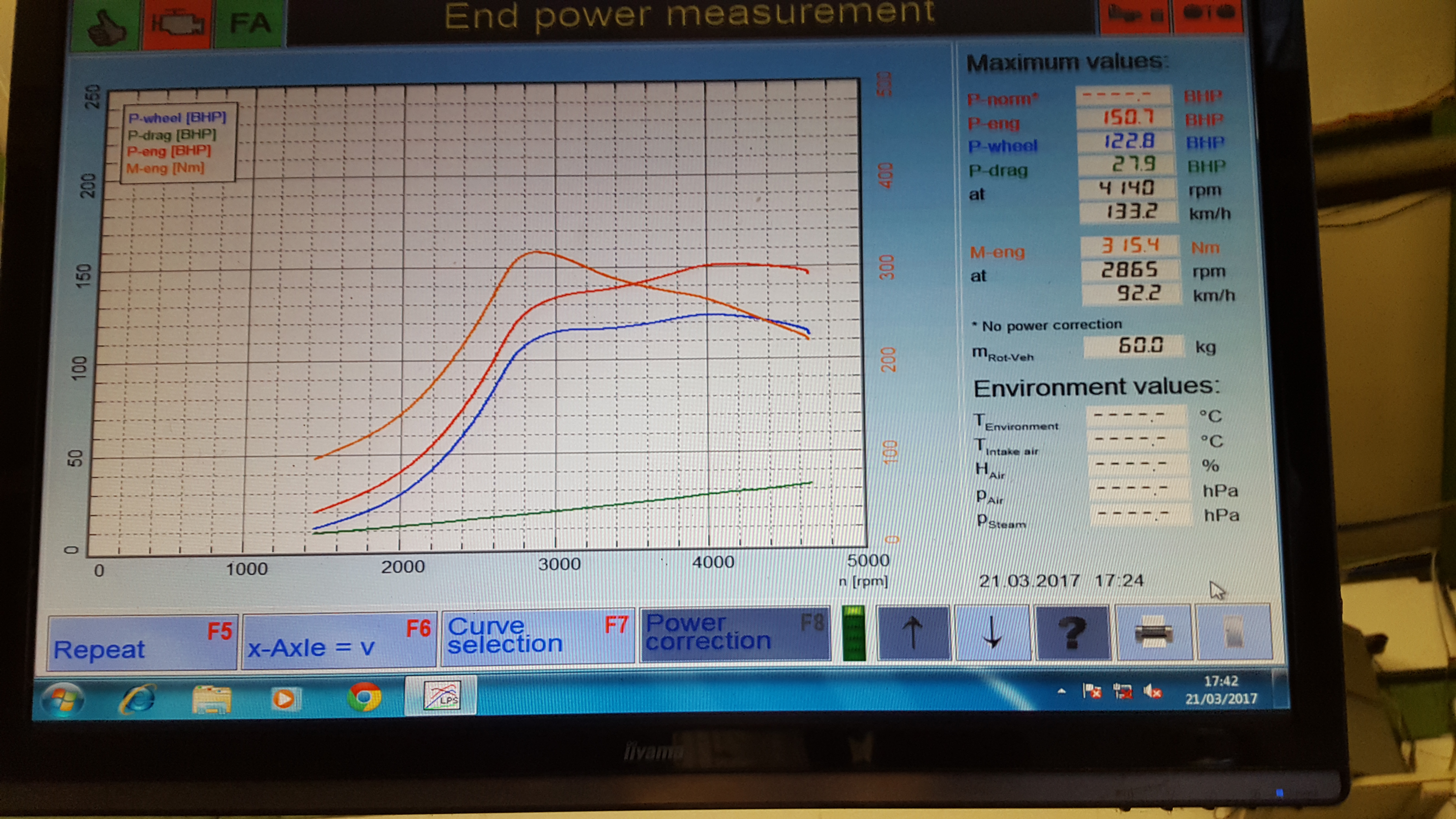1456x819 pixels.
Task: Click the exit door icon button
Action: click(1235, 631)
